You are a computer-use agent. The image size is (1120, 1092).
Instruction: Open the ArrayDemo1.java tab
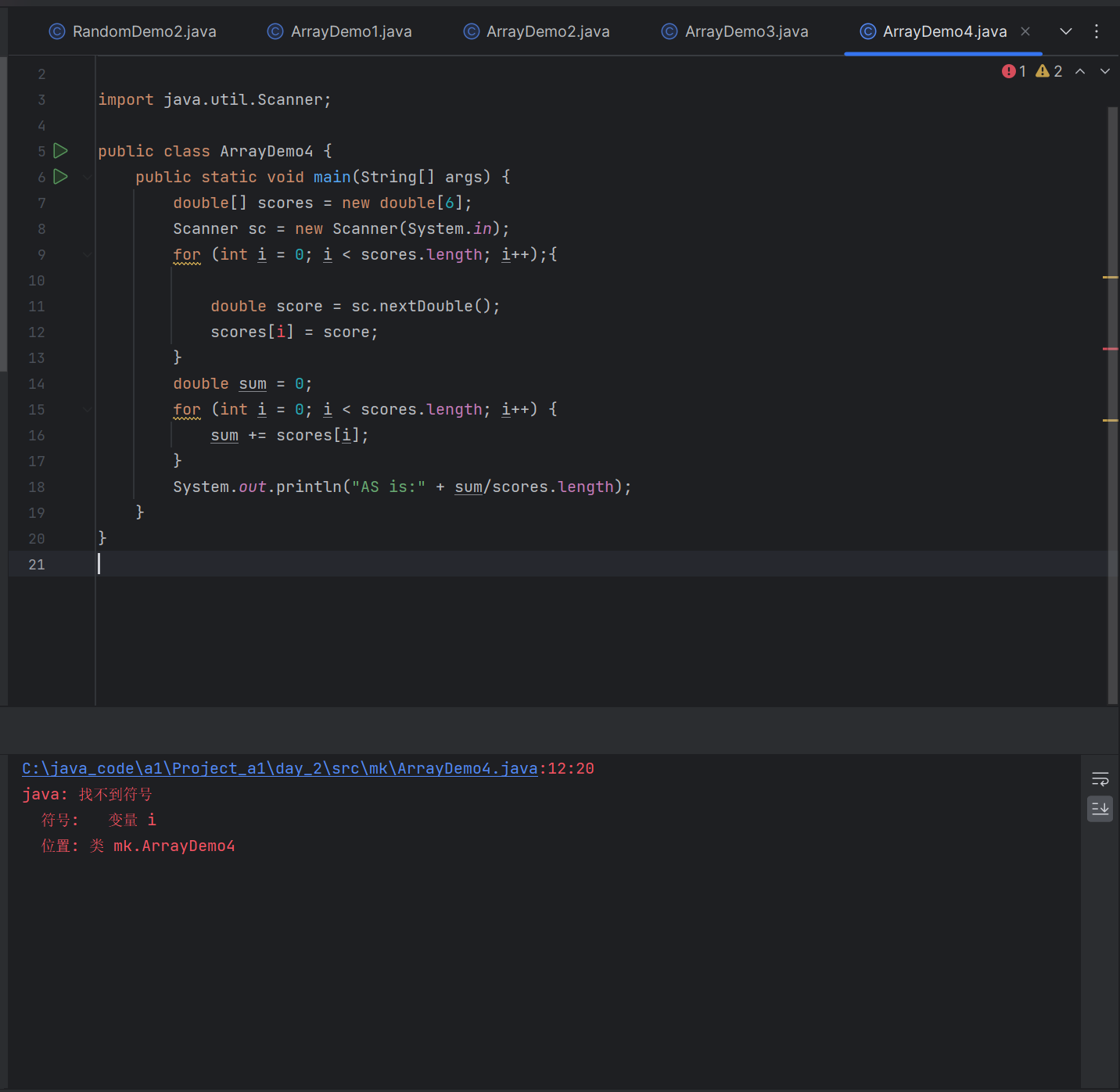pyautogui.click(x=339, y=31)
